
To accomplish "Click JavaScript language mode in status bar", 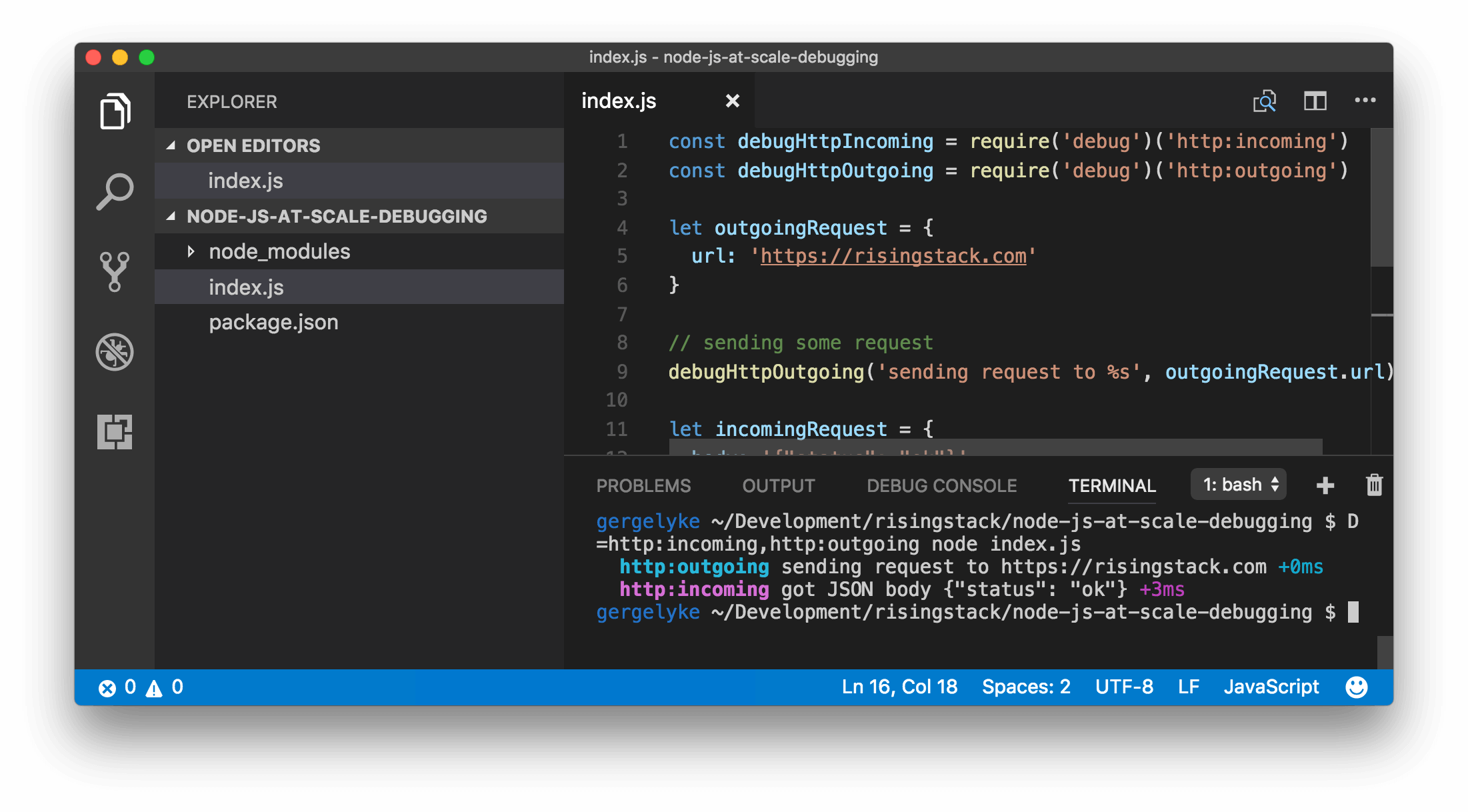I will tap(1271, 687).
